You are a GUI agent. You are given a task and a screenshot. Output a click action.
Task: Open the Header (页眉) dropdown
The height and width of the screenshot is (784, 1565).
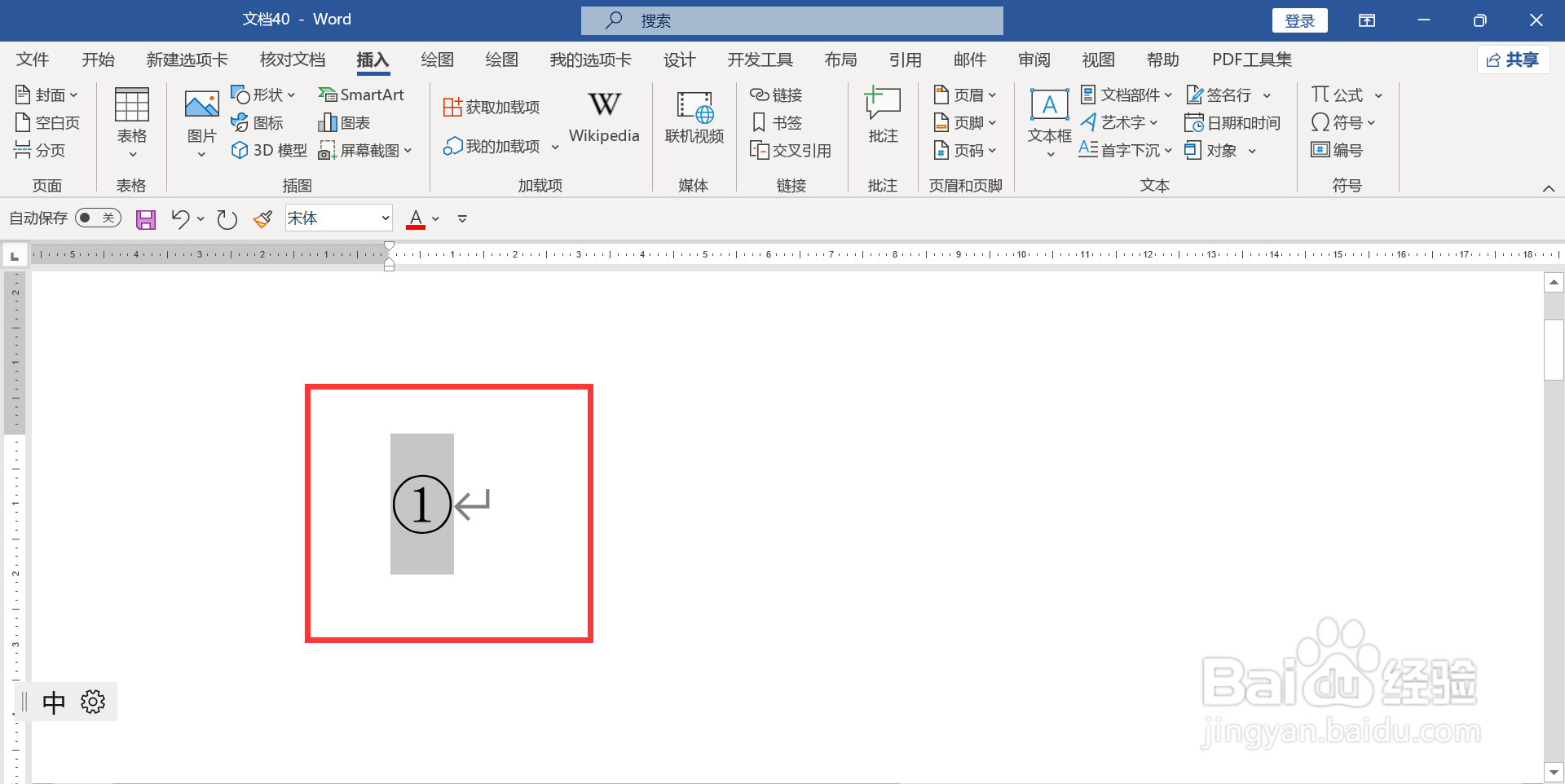coord(965,95)
